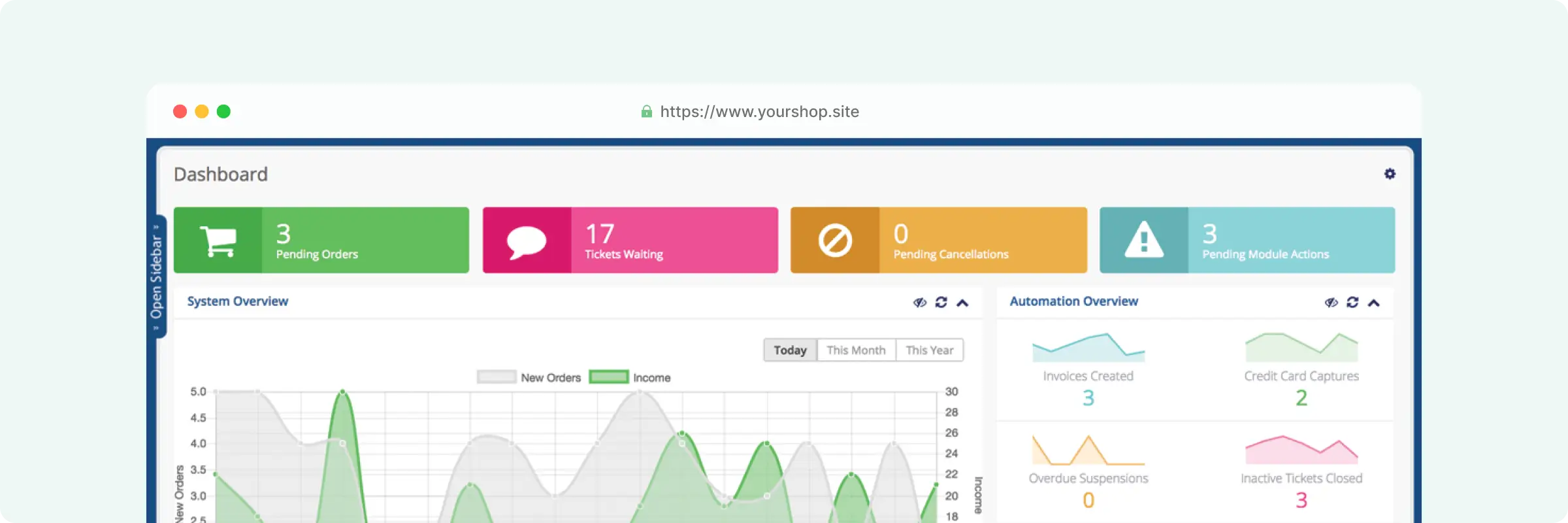Click the Pending Orders shopping cart icon
The height and width of the screenshot is (523, 1568).
coord(218,241)
